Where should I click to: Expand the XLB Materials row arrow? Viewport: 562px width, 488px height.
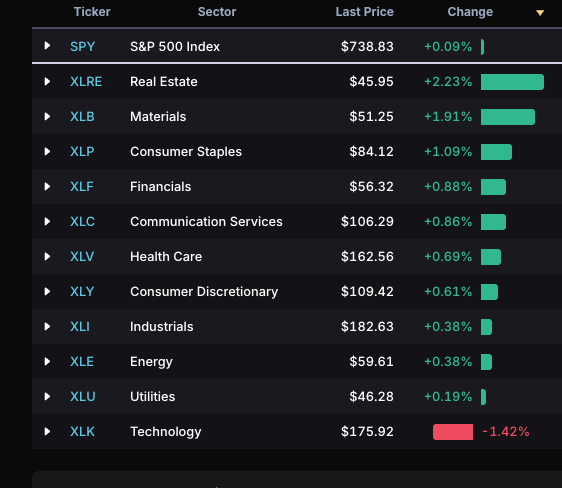[47, 116]
